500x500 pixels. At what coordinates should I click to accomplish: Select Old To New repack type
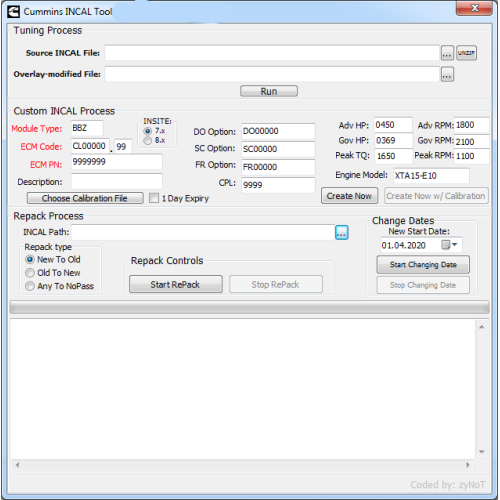pos(30,273)
